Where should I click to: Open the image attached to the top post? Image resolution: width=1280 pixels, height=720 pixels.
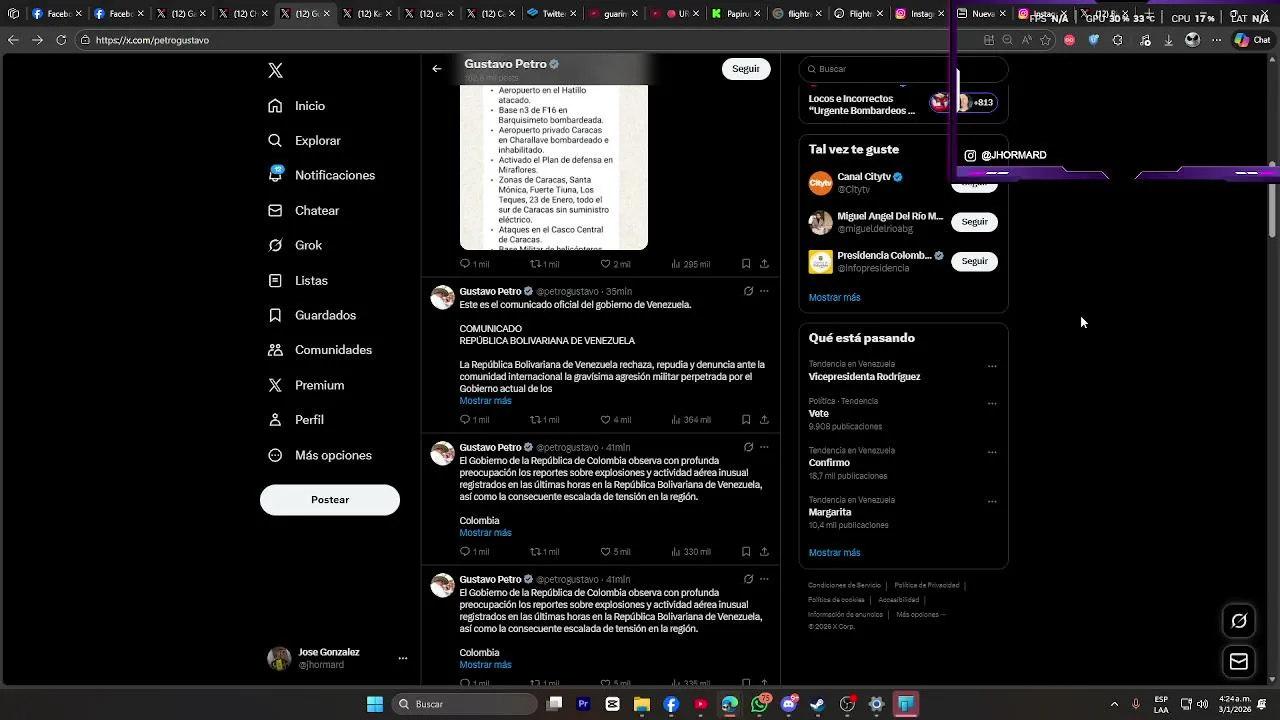[554, 167]
